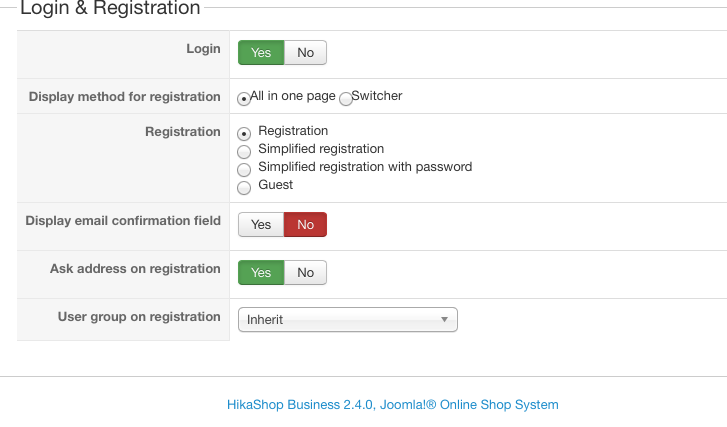Image resolution: width=727 pixels, height=427 pixels.
Task: Select 'All in one page' display method
Action: pyautogui.click(x=244, y=99)
